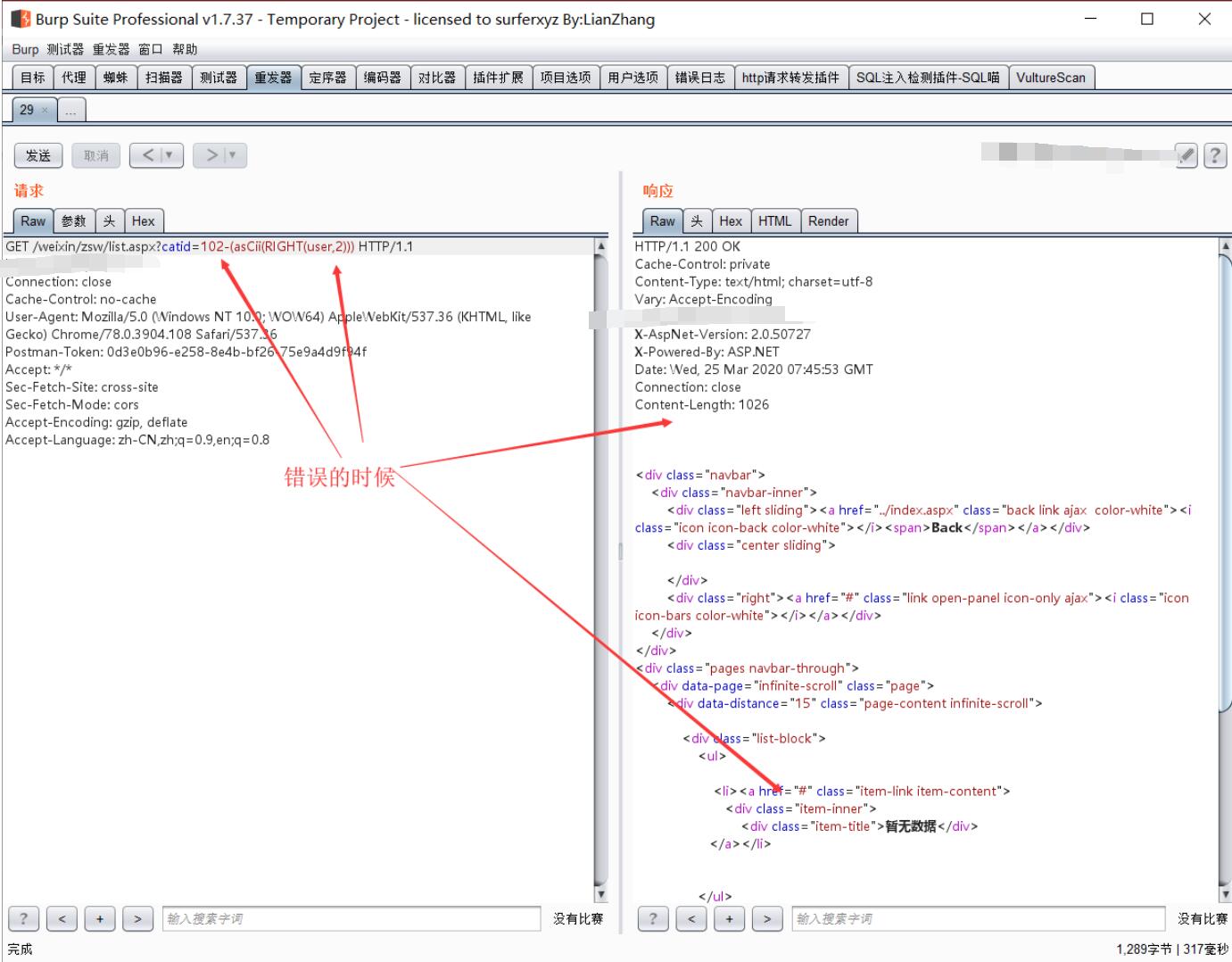Click the Content-Length: 1026 response header
The height and width of the screenshot is (962, 1232).
(x=702, y=404)
